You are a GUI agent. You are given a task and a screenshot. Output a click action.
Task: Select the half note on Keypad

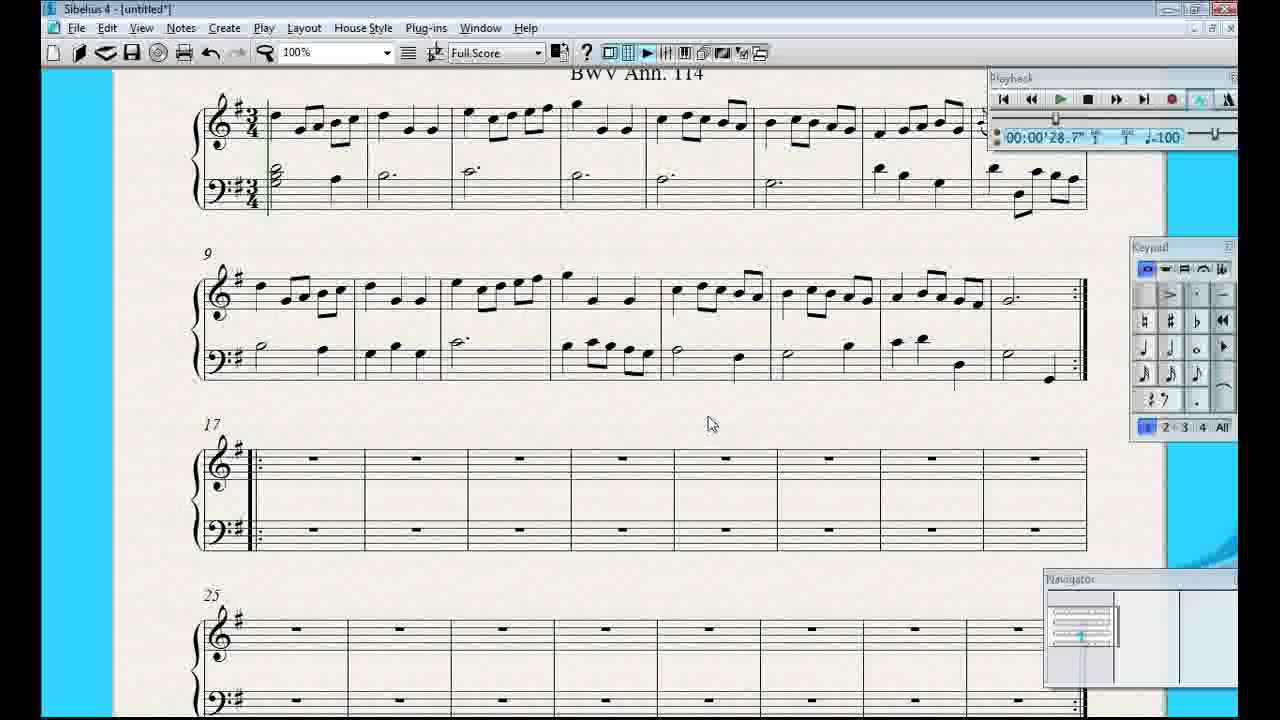[x=1171, y=348]
